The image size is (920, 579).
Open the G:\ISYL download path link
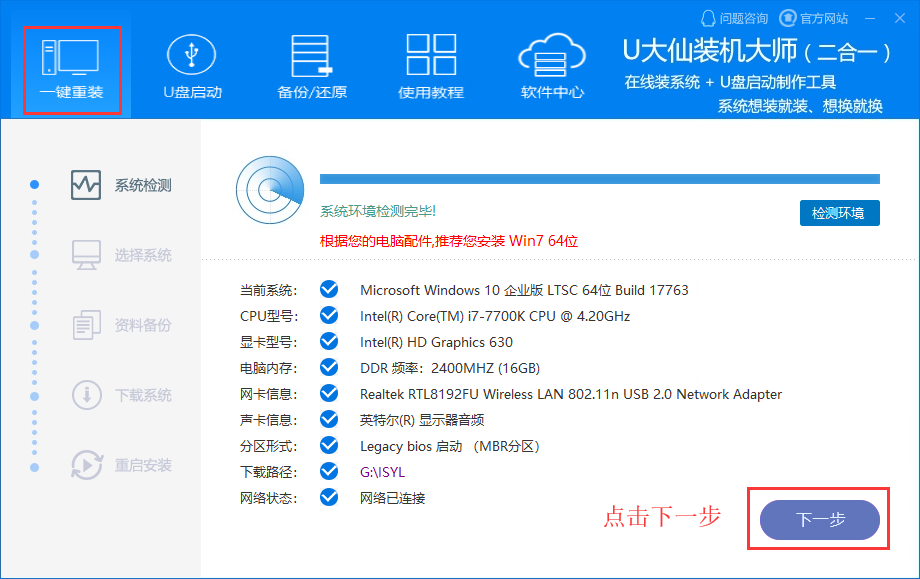(x=383, y=472)
